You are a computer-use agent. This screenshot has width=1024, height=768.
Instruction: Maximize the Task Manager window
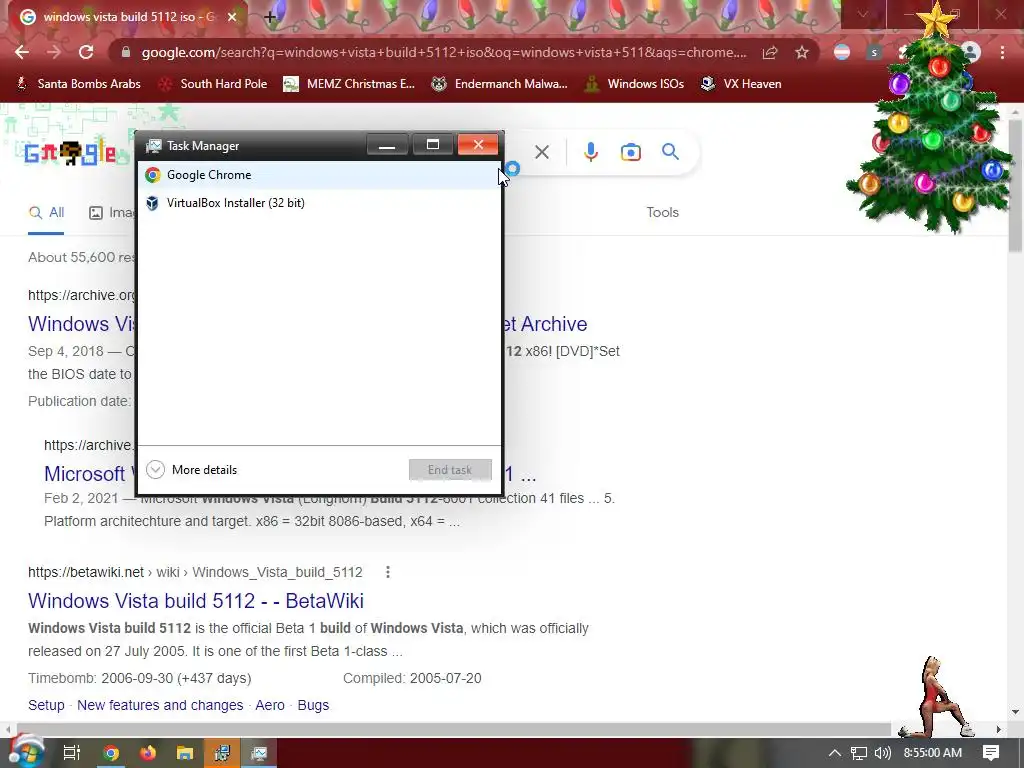click(432, 145)
